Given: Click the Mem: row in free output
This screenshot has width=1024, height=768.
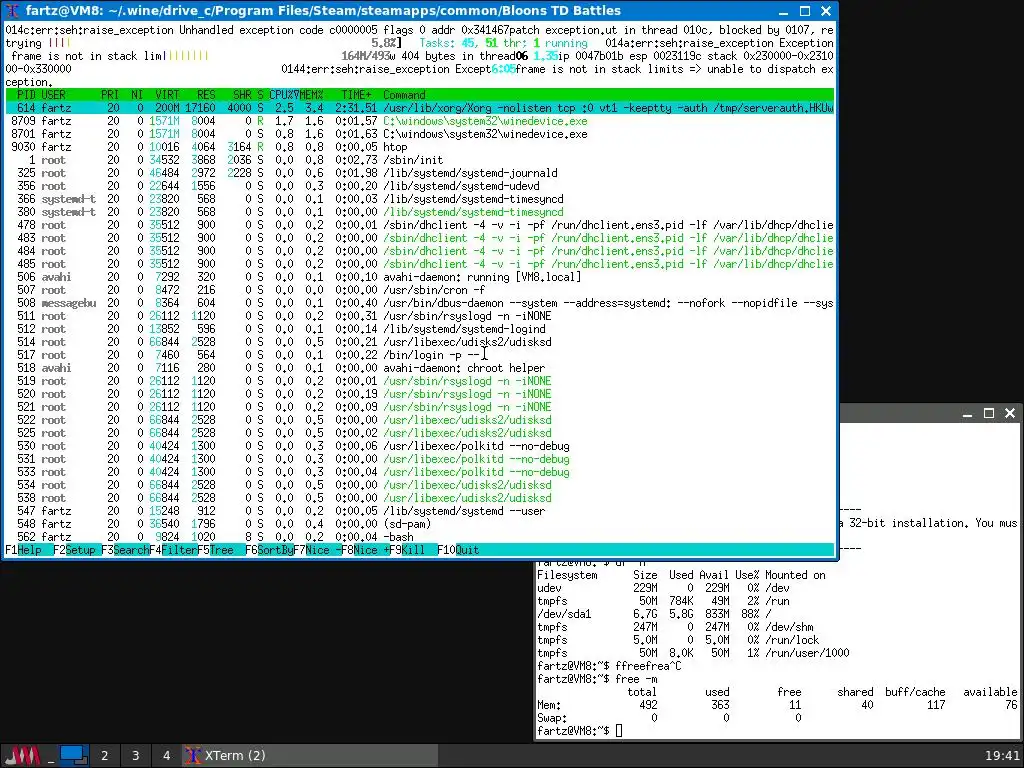Looking at the screenshot, I should pos(777,705).
